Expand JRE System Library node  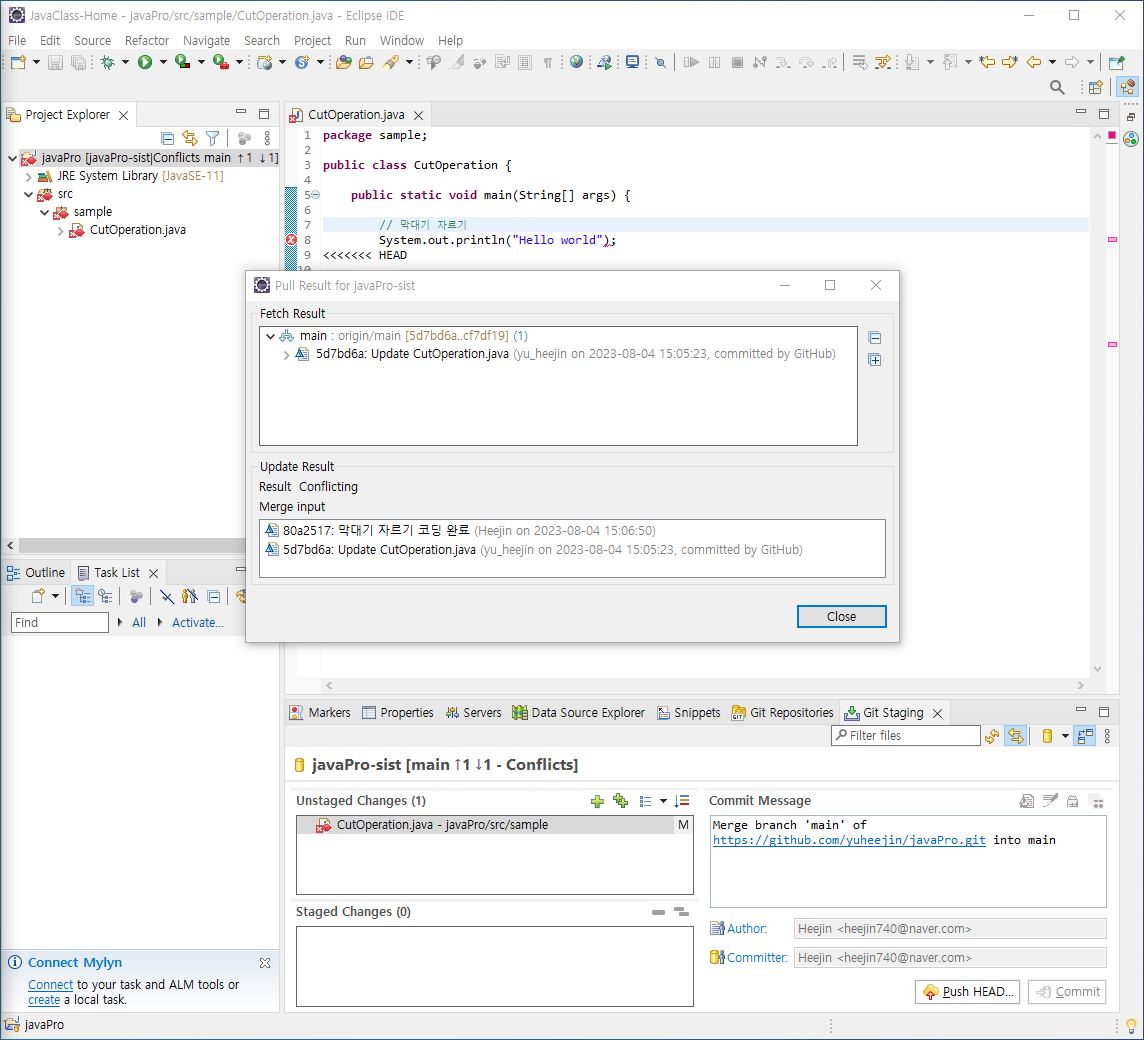tap(28, 177)
